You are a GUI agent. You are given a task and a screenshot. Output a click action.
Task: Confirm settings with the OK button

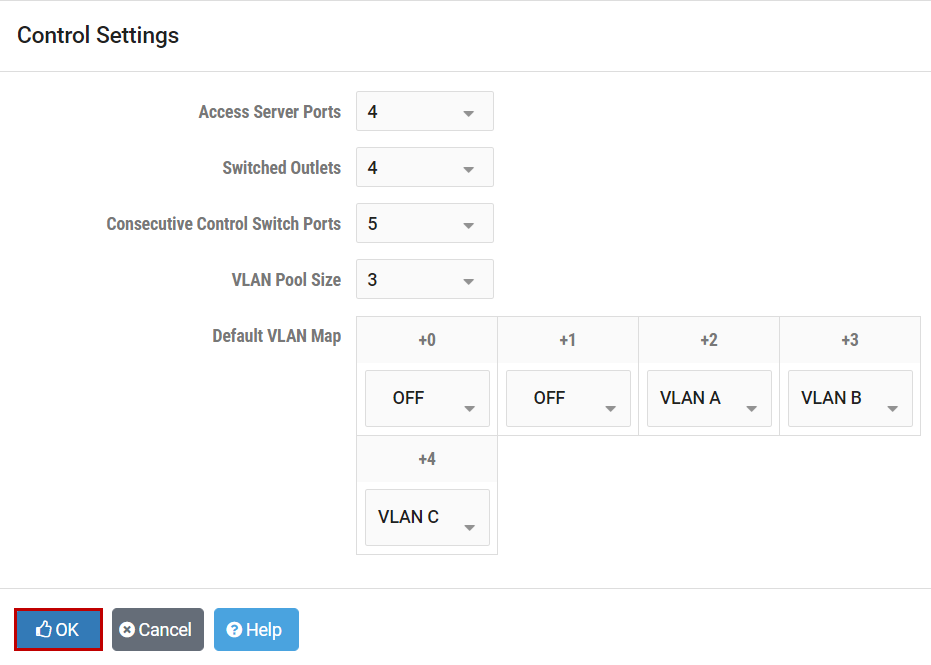(x=58, y=629)
